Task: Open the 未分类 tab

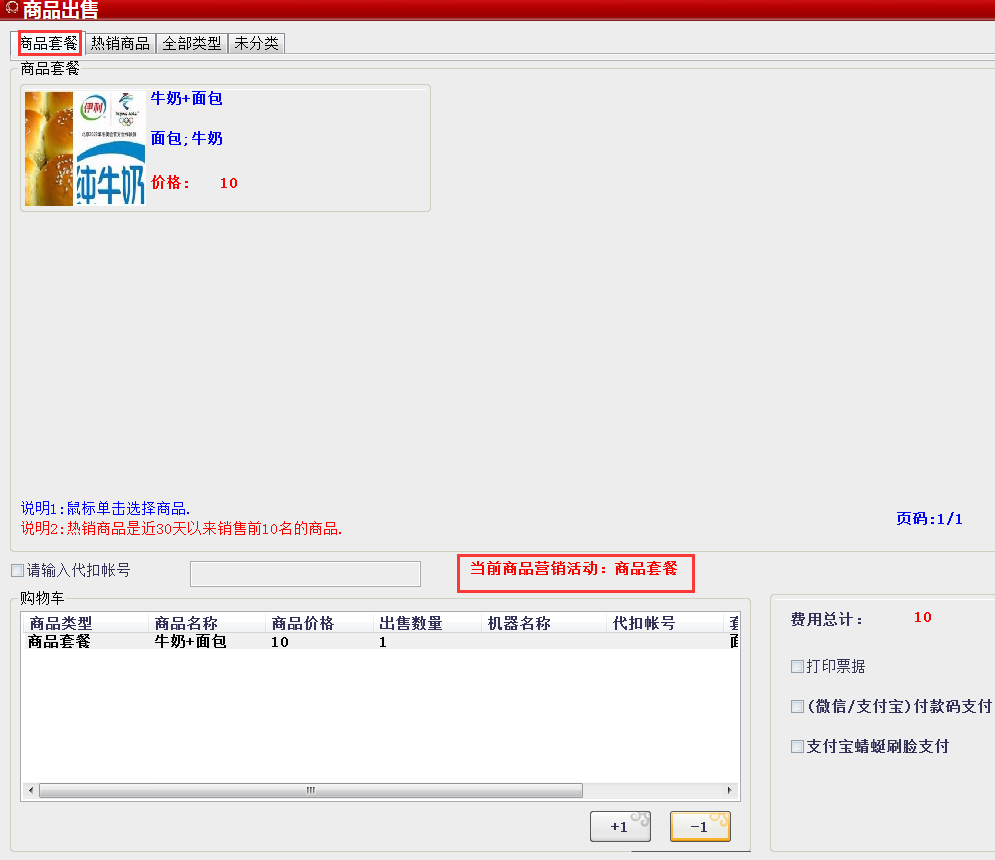Action: click(x=256, y=44)
